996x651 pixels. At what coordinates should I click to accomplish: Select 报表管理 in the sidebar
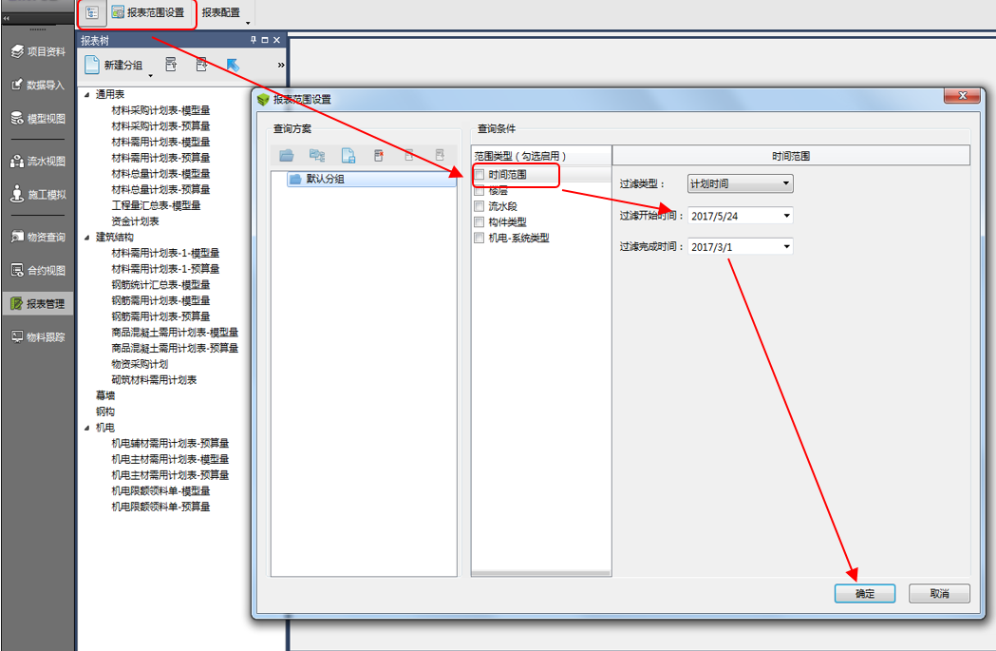(38, 304)
